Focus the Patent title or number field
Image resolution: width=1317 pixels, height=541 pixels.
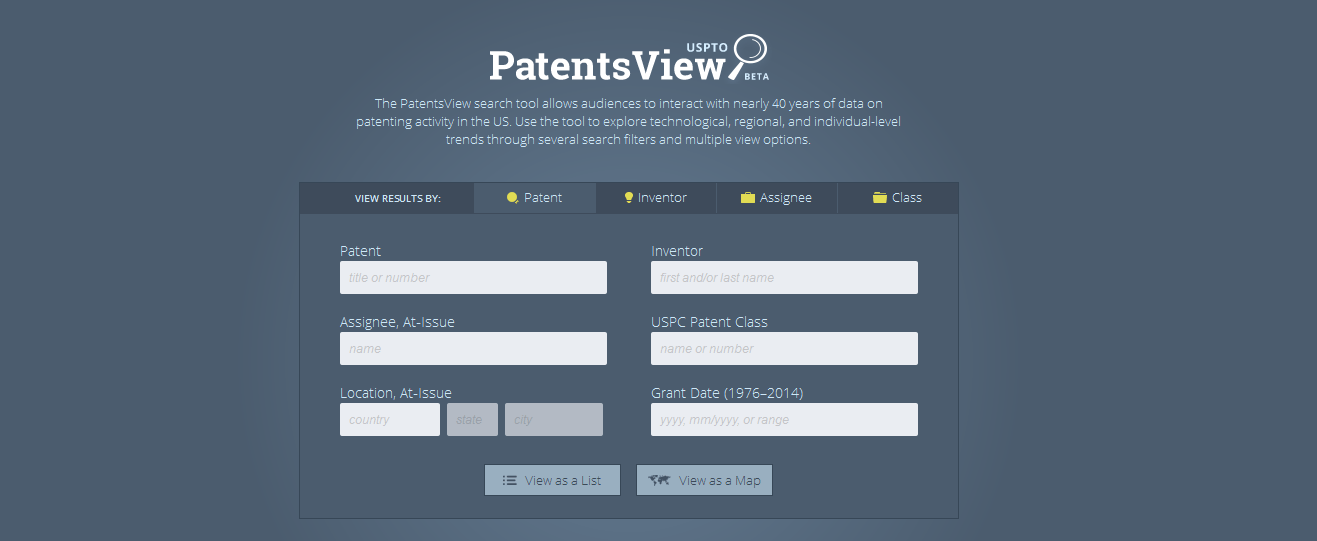click(473, 278)
